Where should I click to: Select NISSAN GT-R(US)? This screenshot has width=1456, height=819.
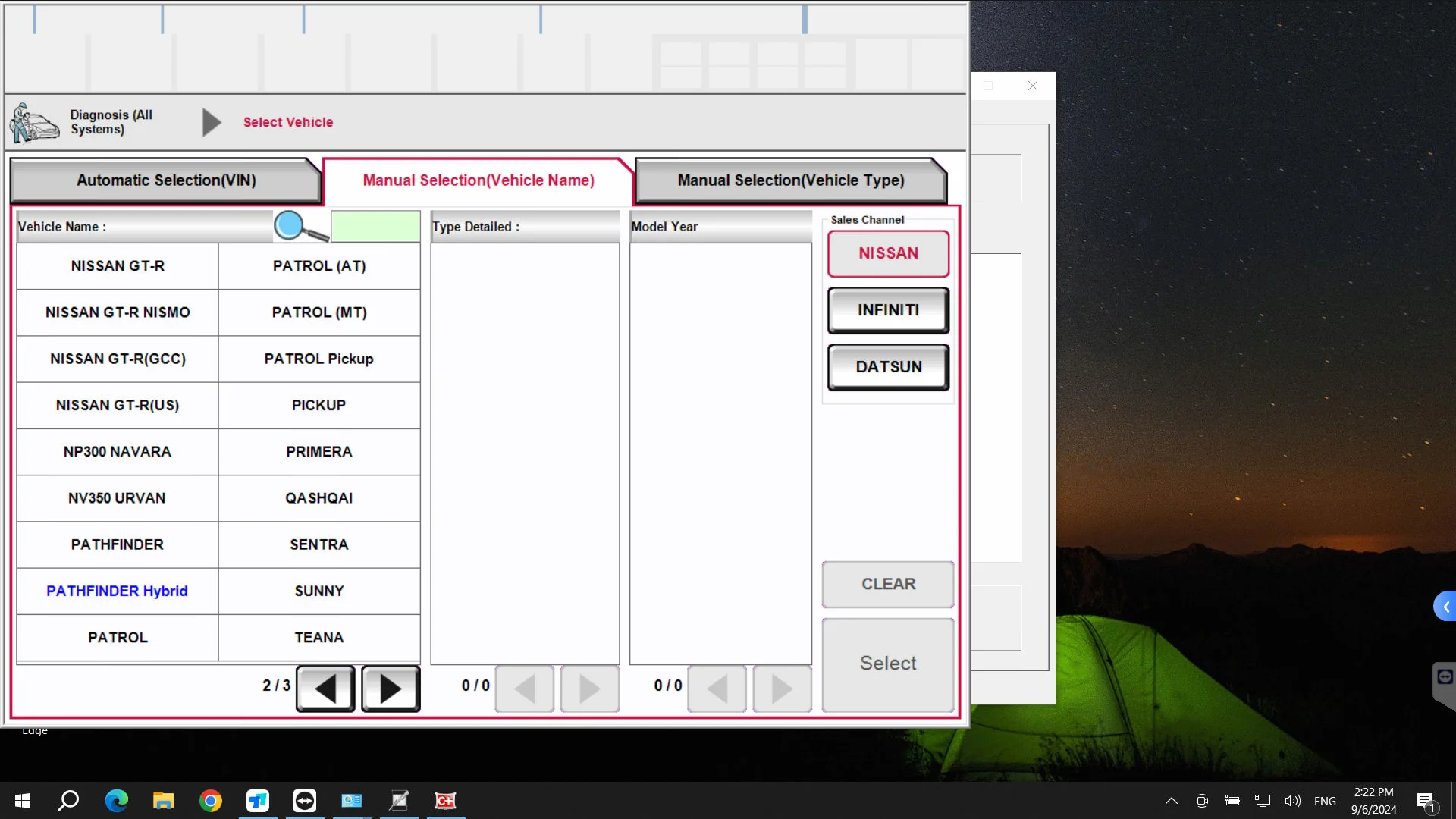click(118, 405)
